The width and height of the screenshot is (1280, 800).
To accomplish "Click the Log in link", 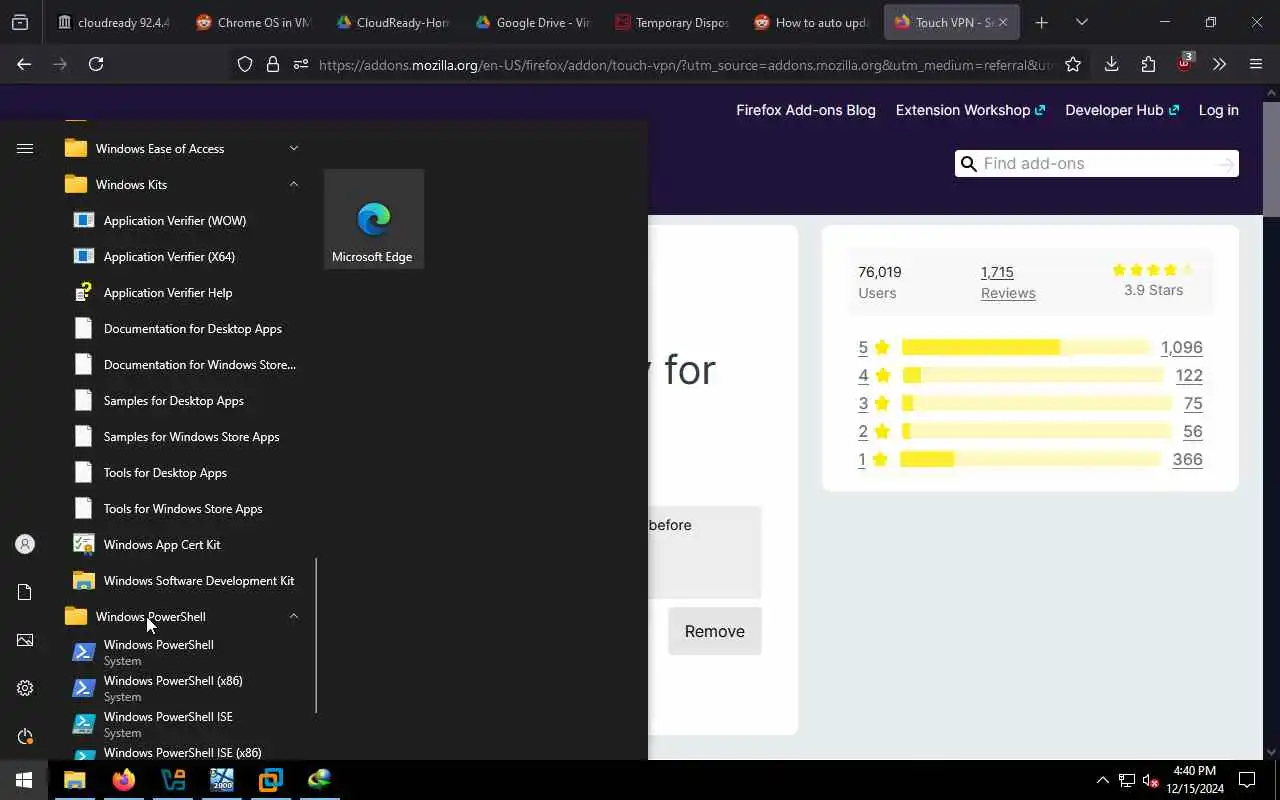I will (1218, 110).
